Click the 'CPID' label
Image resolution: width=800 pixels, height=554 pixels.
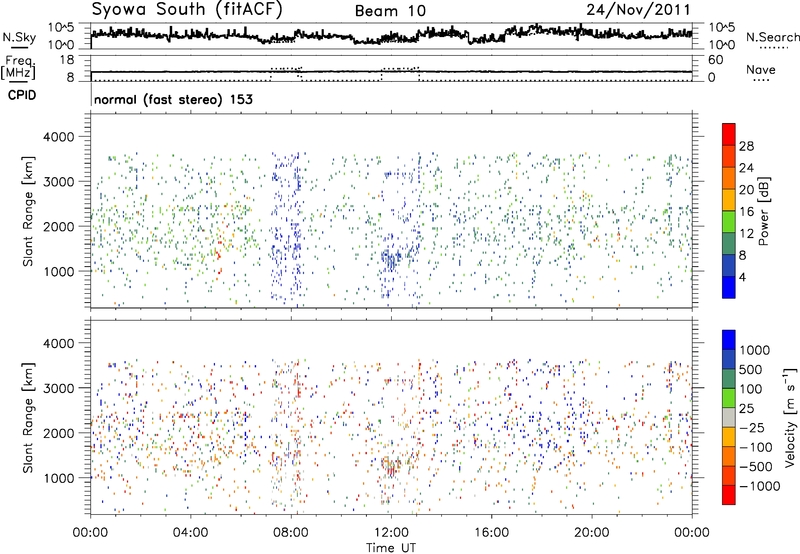pos(22,95)
